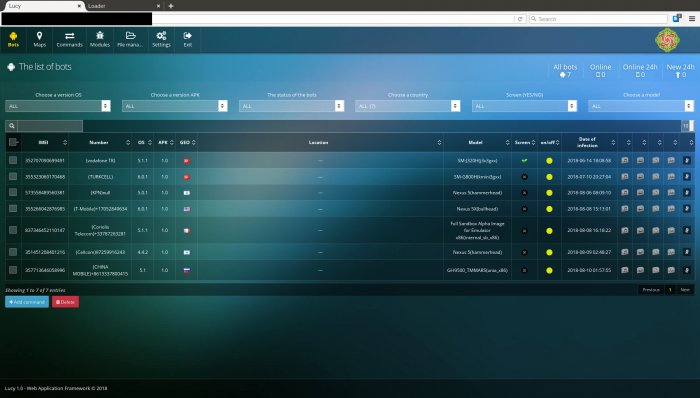The image size is (700, 398).
Task: Sort the table by Date of infection
Action: [589, 142]
